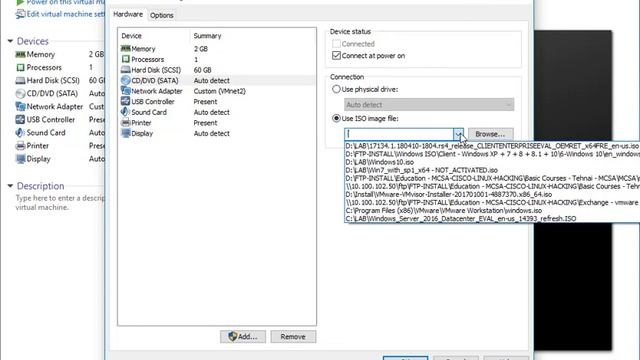Uncheck Connect at power on
Viewport: 640px width, 360px height.
coord(336,56)
